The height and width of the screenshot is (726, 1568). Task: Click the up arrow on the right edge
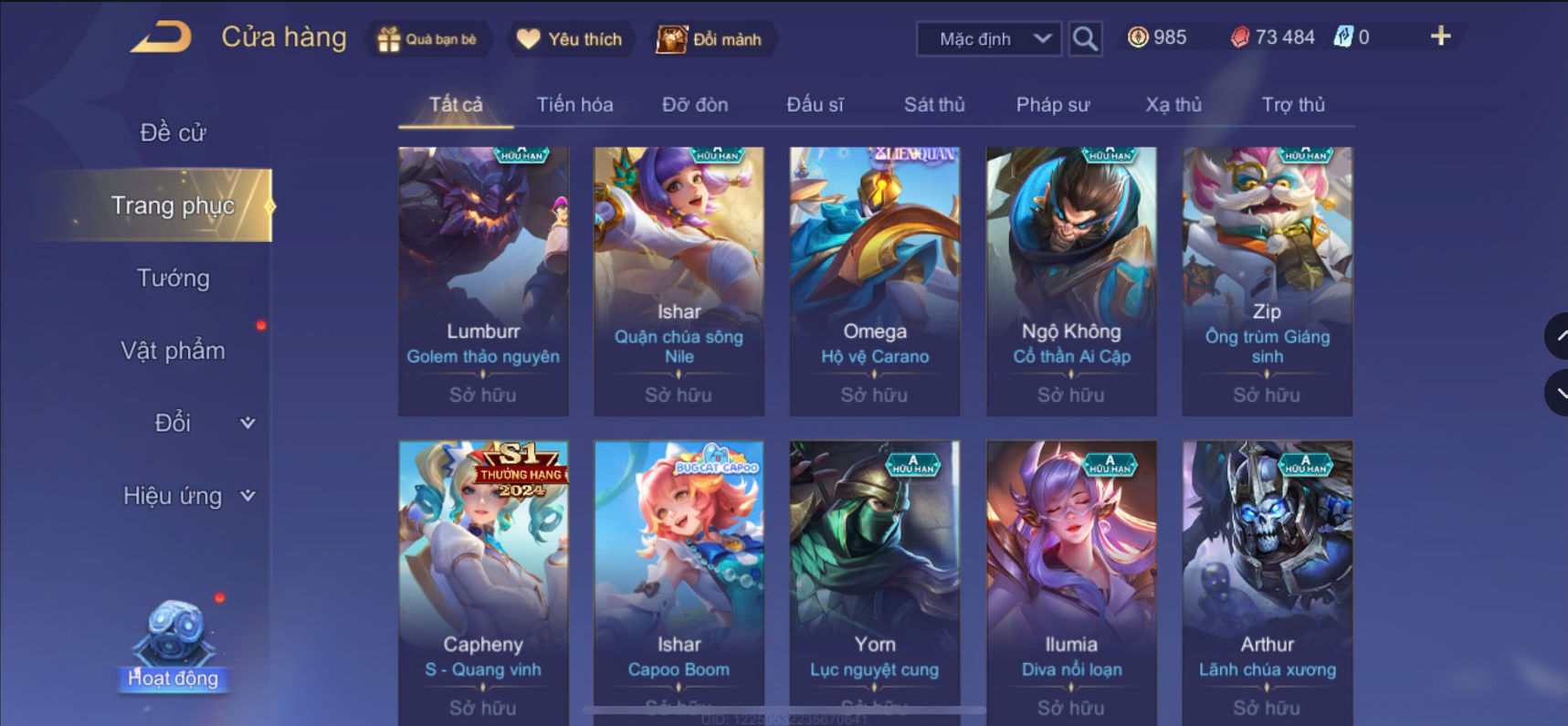pyautogui.click(x=1558, y=335)
